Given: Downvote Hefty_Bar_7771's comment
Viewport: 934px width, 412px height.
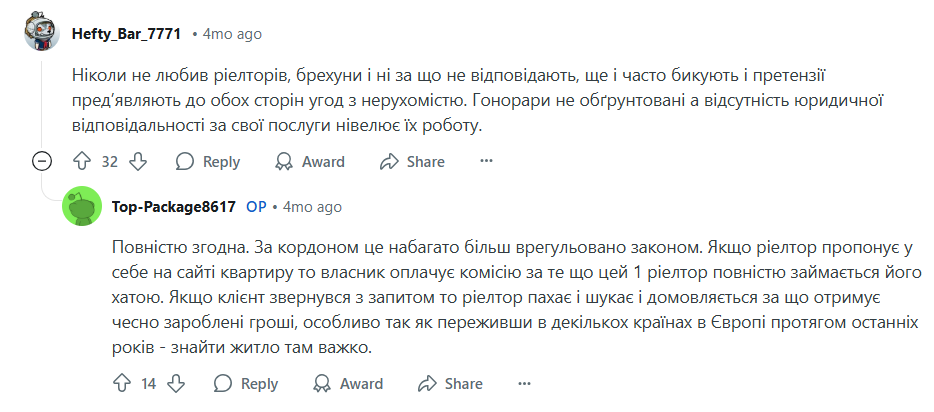Looking at the screenshot, I should pos(139,162).
